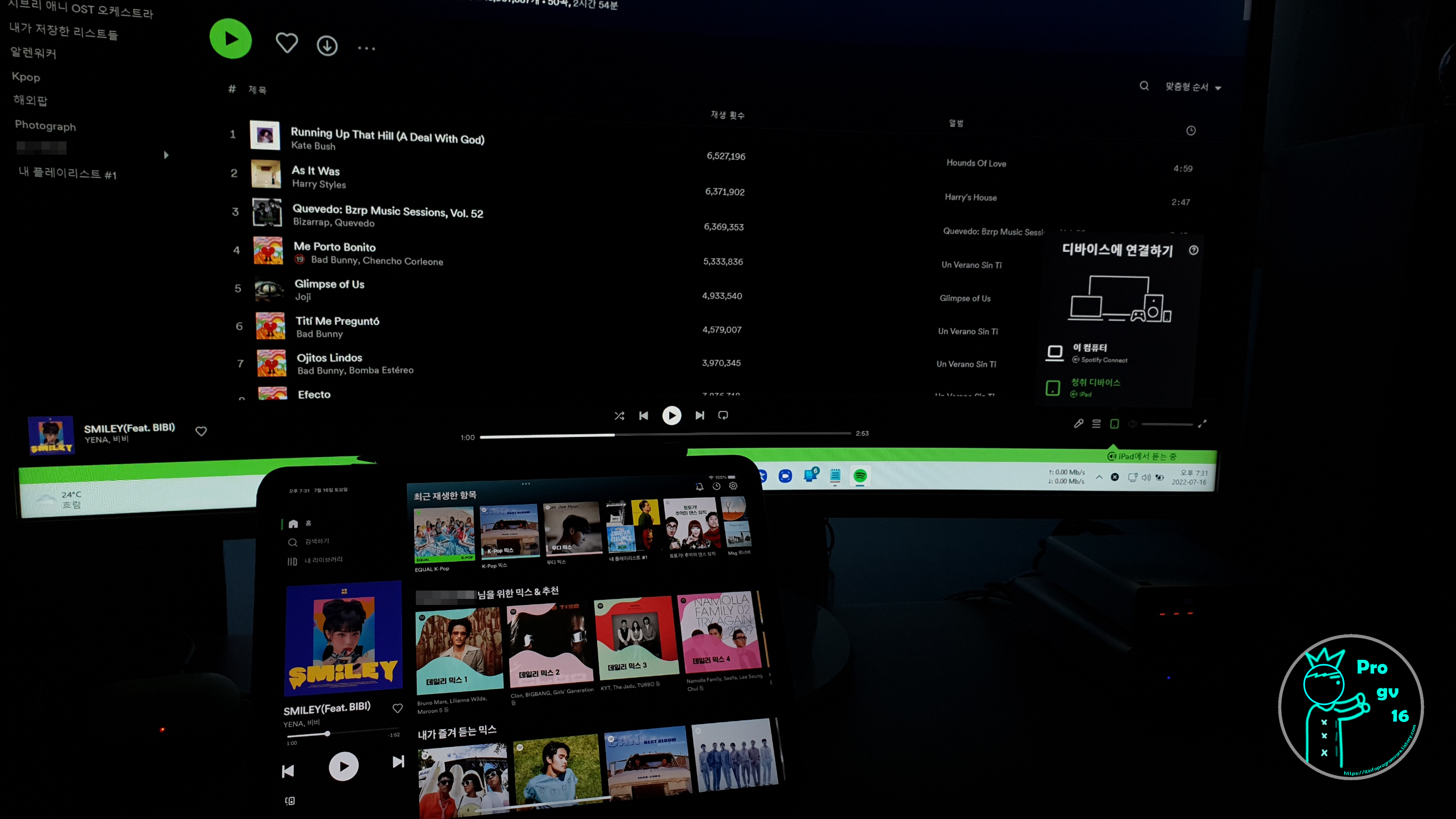Image resolution: width=1456 pixels, height=819 pixels.
Task: Click the connect-to-device icon in player bar
Action: [x=1114, y=423]
